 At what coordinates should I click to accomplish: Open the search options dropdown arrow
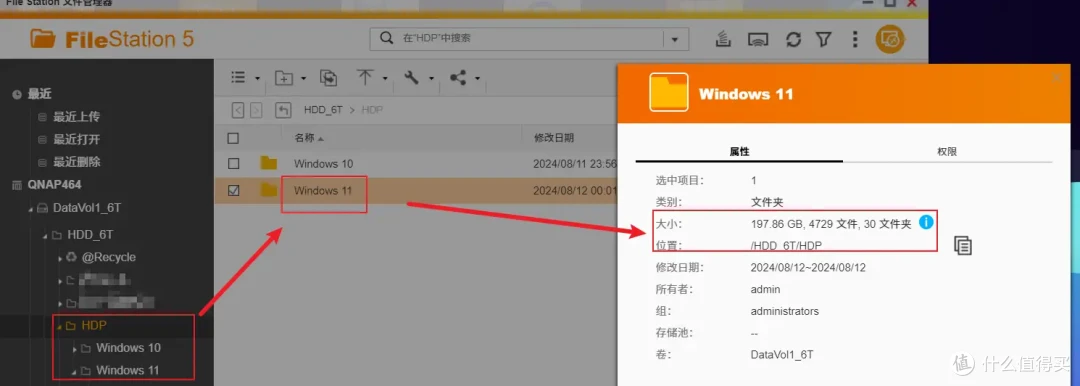tap(675, 39)
